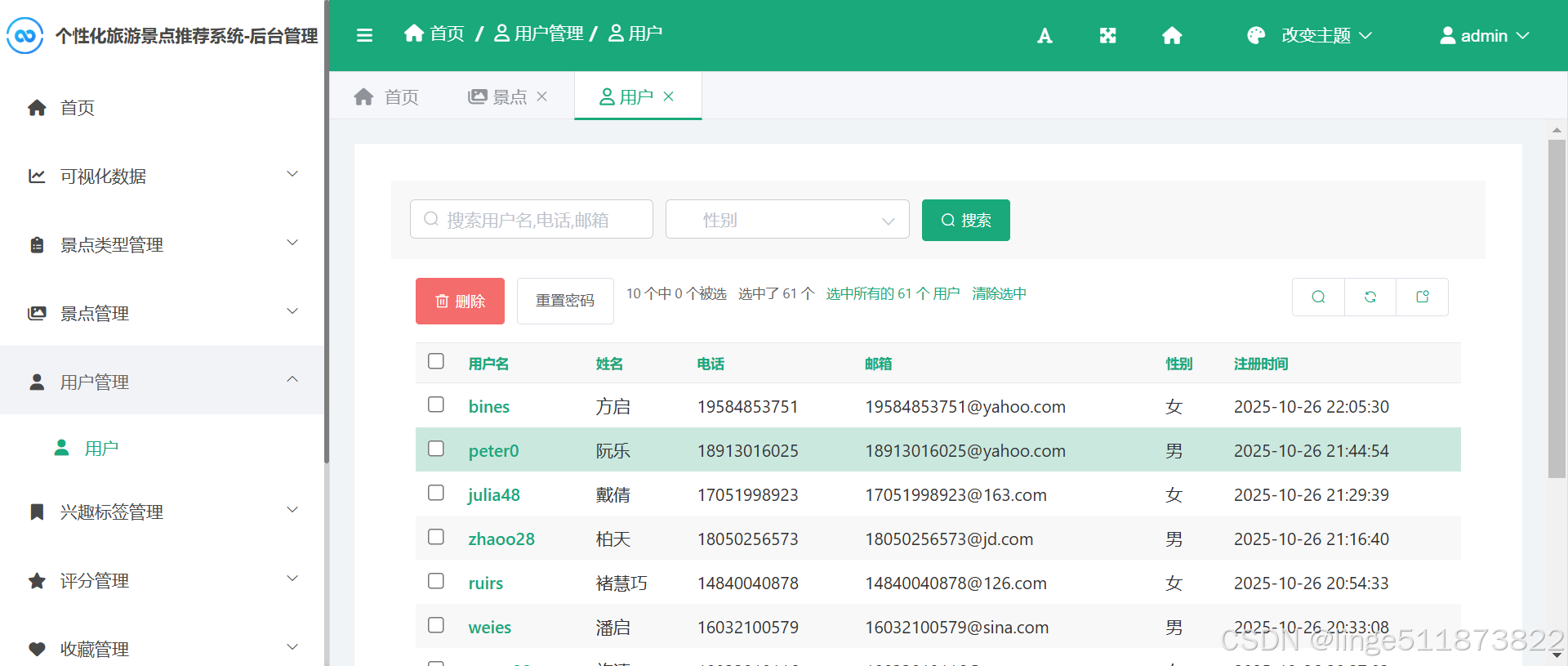Click the 评分管理 star icon

coord(37,581)
